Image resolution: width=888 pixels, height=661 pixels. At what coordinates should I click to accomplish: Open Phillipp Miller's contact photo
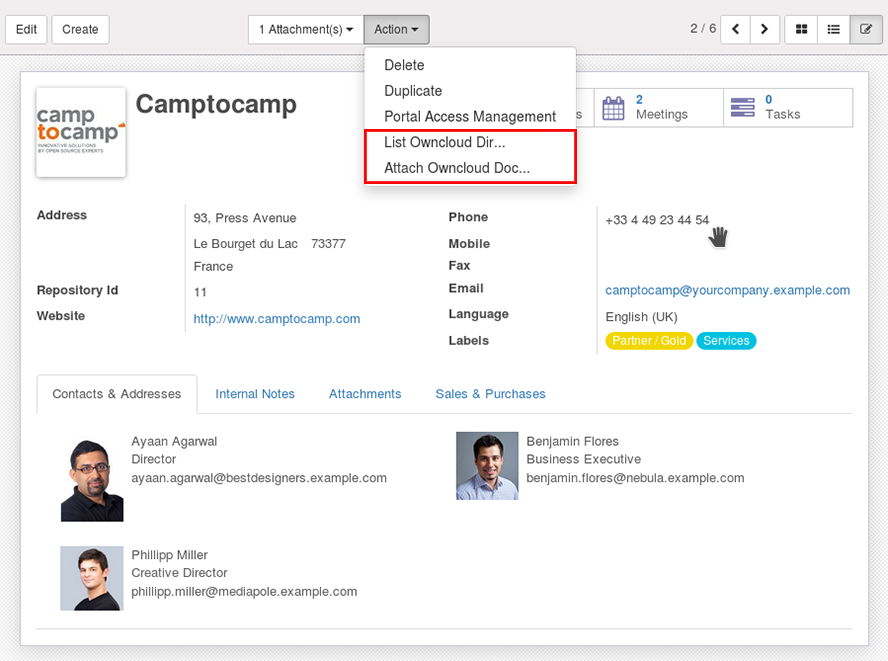coord(92,578)
